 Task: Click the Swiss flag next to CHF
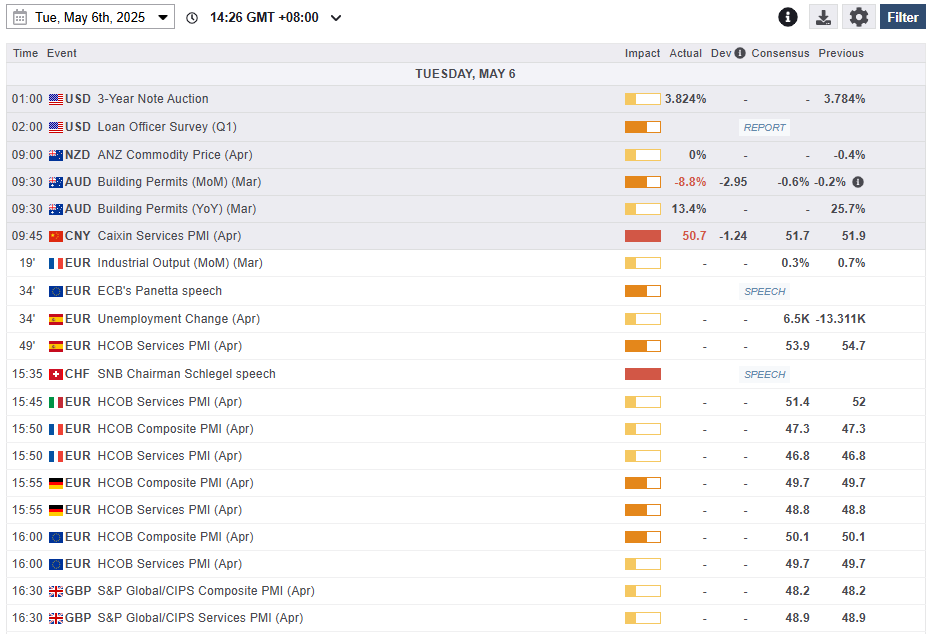point(56,374)
